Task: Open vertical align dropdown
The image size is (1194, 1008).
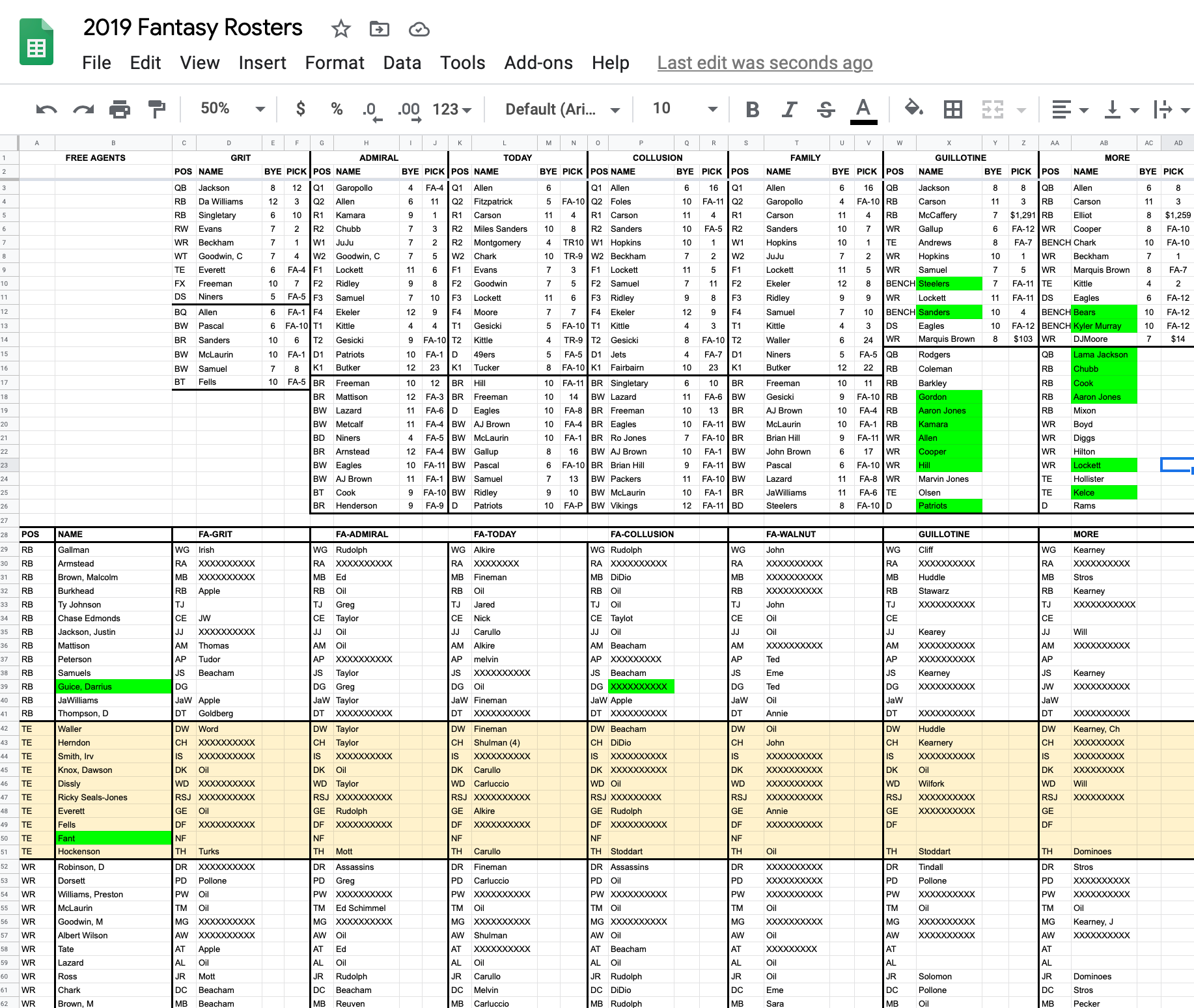Action: tap(1120, 109)
